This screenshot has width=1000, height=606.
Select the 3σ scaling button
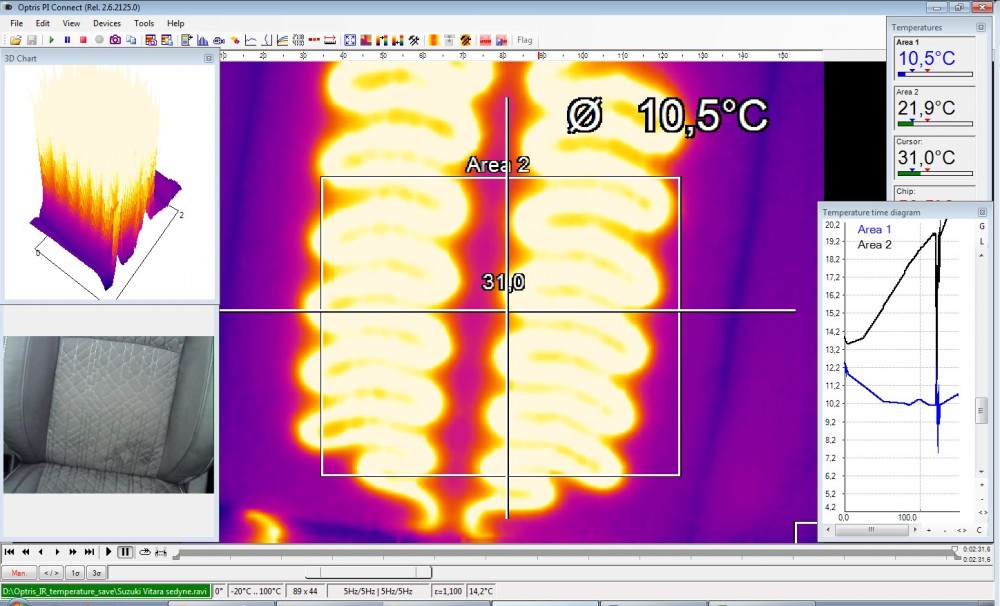point(96,573)
